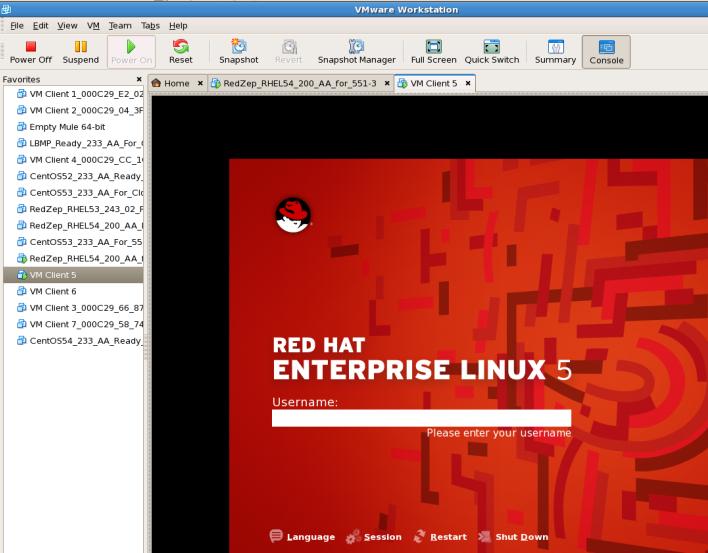The image size is (708, 553).
Task: Open the Language option on login screen
Action: [x=303, y=537]
